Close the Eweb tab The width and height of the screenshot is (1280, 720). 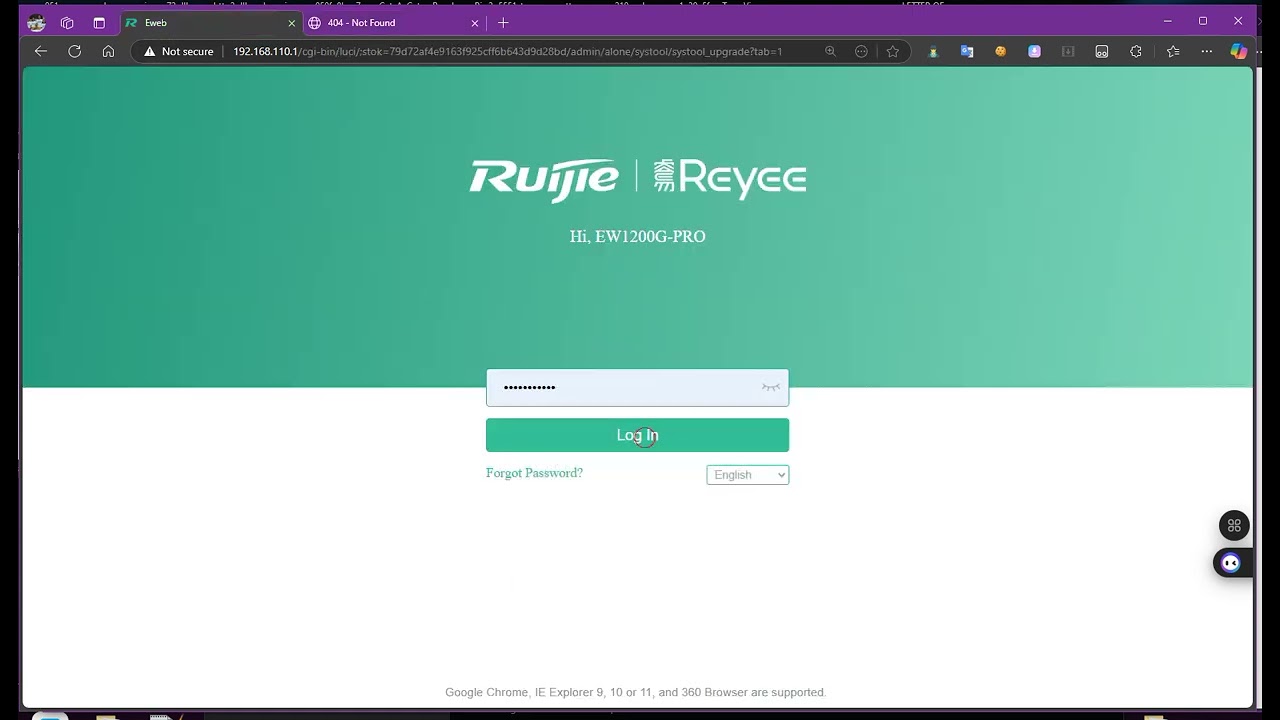point(292,23)
